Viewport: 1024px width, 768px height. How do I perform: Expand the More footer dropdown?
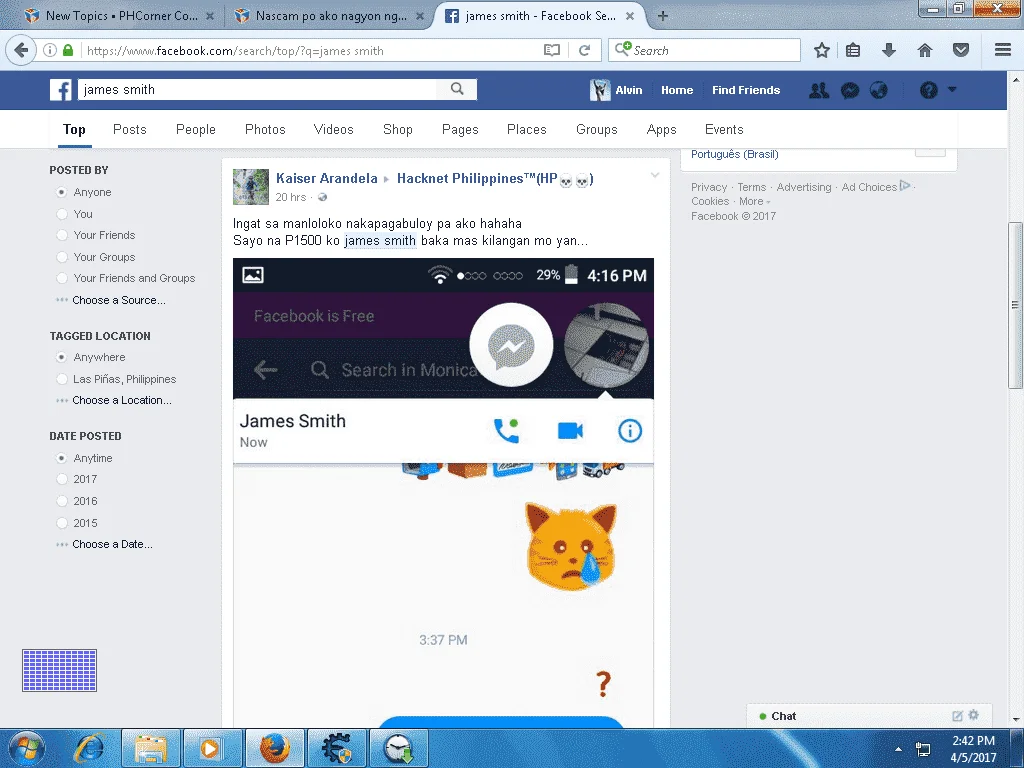[x=754, y=201]
